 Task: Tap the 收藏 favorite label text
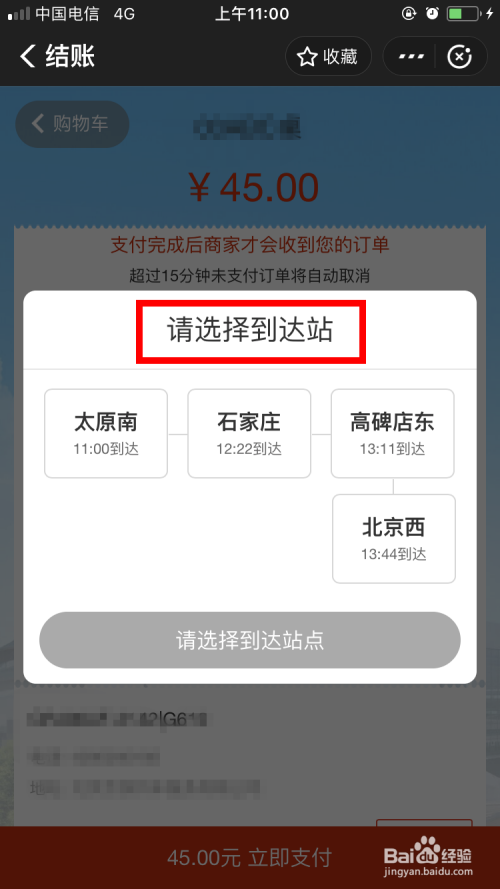(x=340, y=57)
